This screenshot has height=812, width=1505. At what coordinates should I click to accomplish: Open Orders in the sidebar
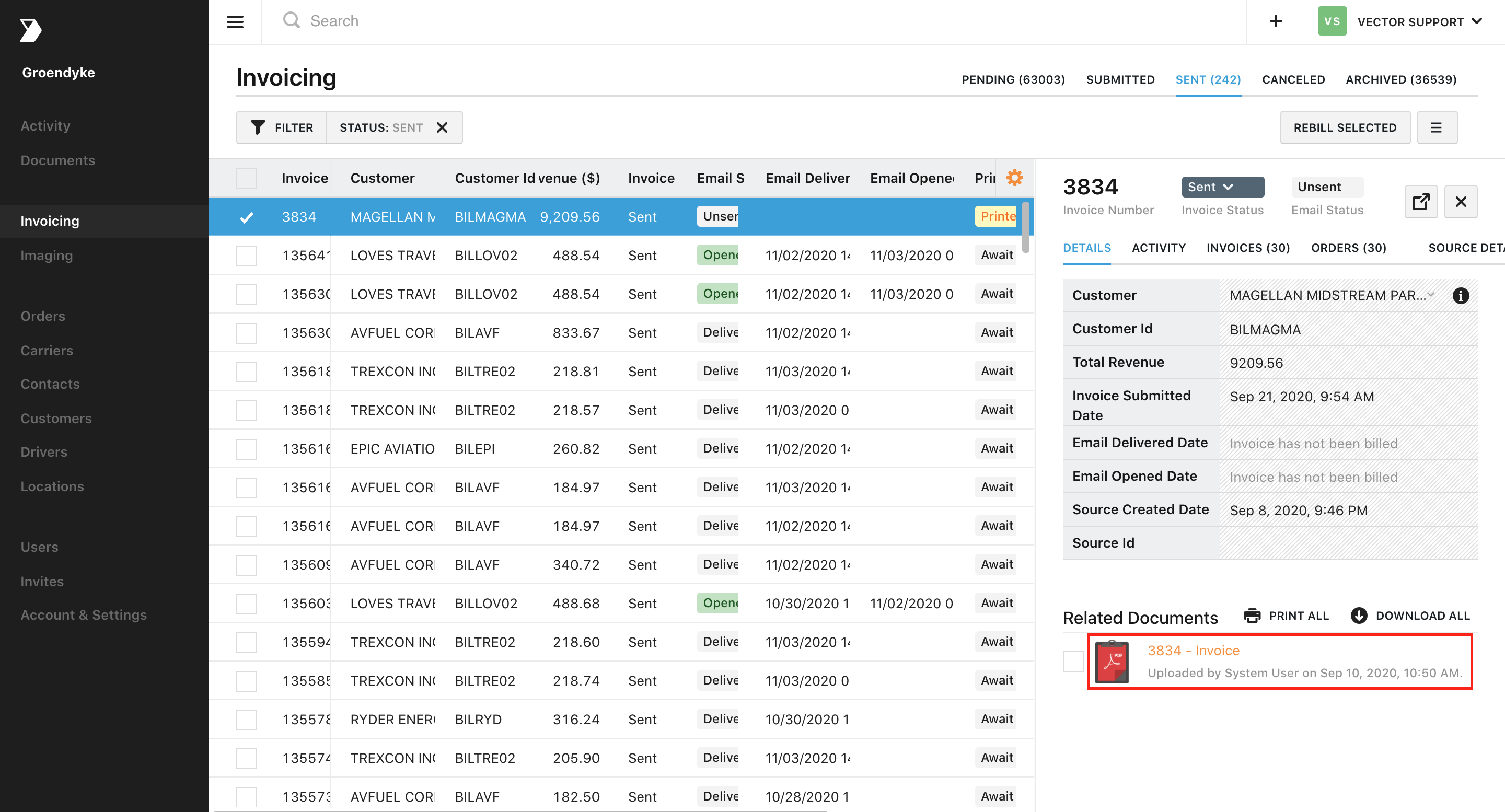(x=43, y=316)
